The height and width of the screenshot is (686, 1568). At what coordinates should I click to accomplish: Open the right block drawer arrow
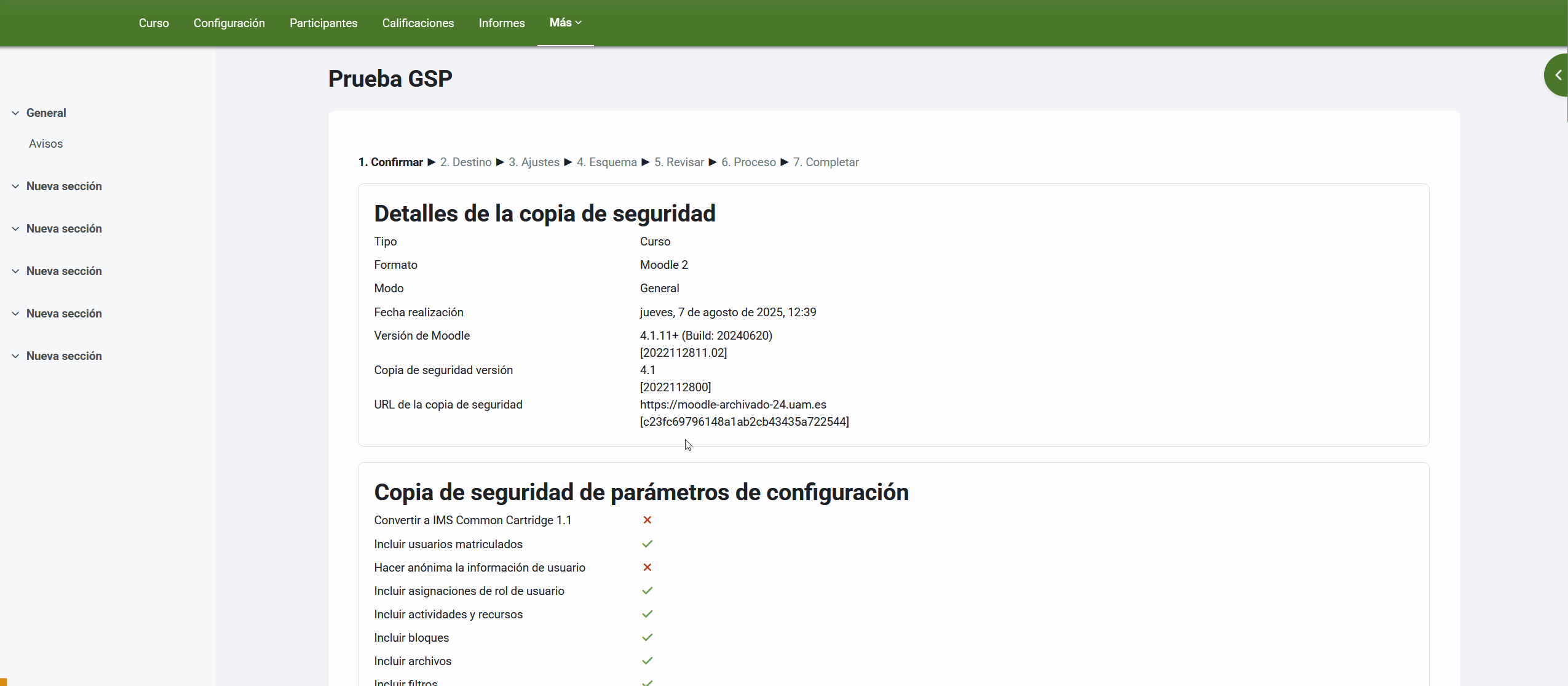(x=1558, y=75)
